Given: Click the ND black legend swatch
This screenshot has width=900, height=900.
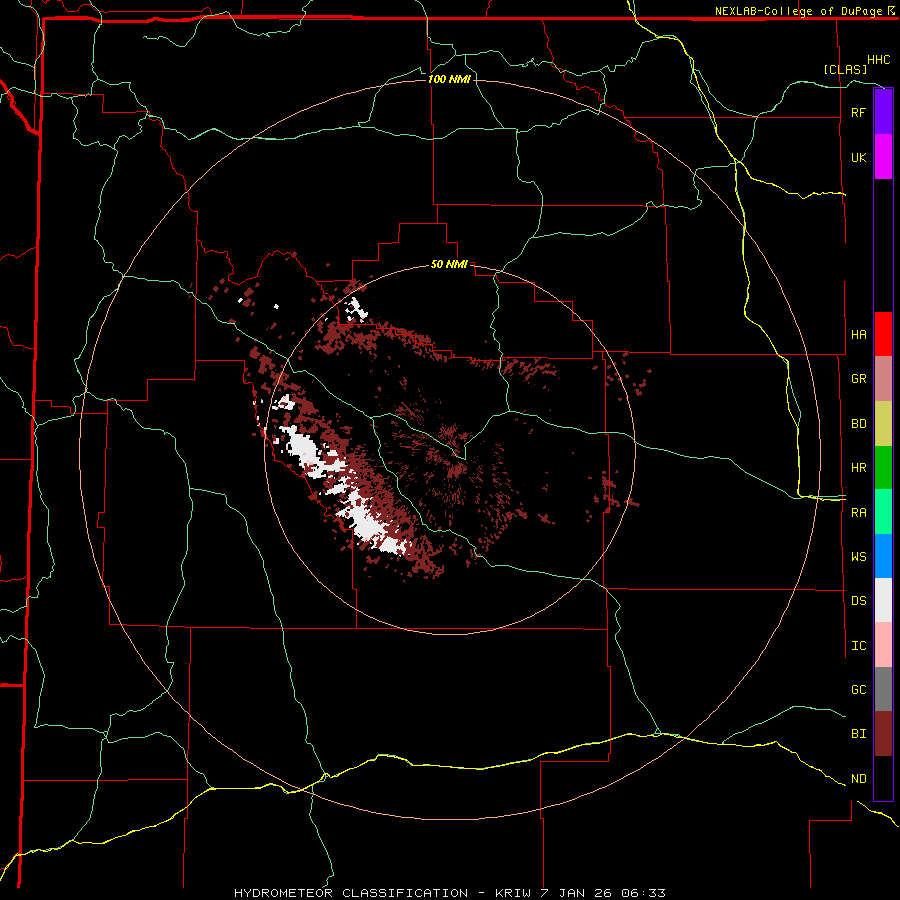Looking at the screenshot, I should 883,778.
